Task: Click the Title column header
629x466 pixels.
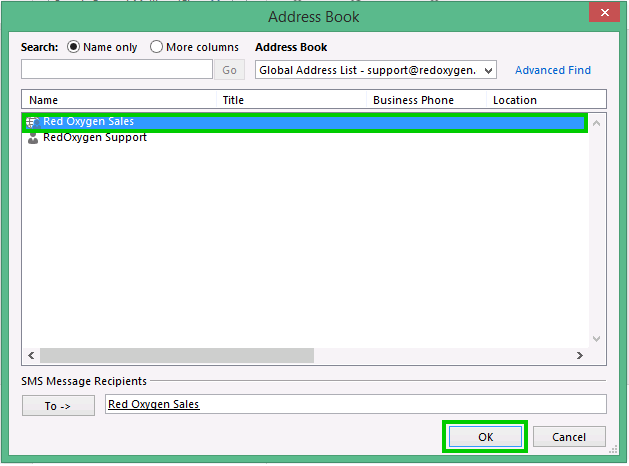Action: tap(292, 100)
